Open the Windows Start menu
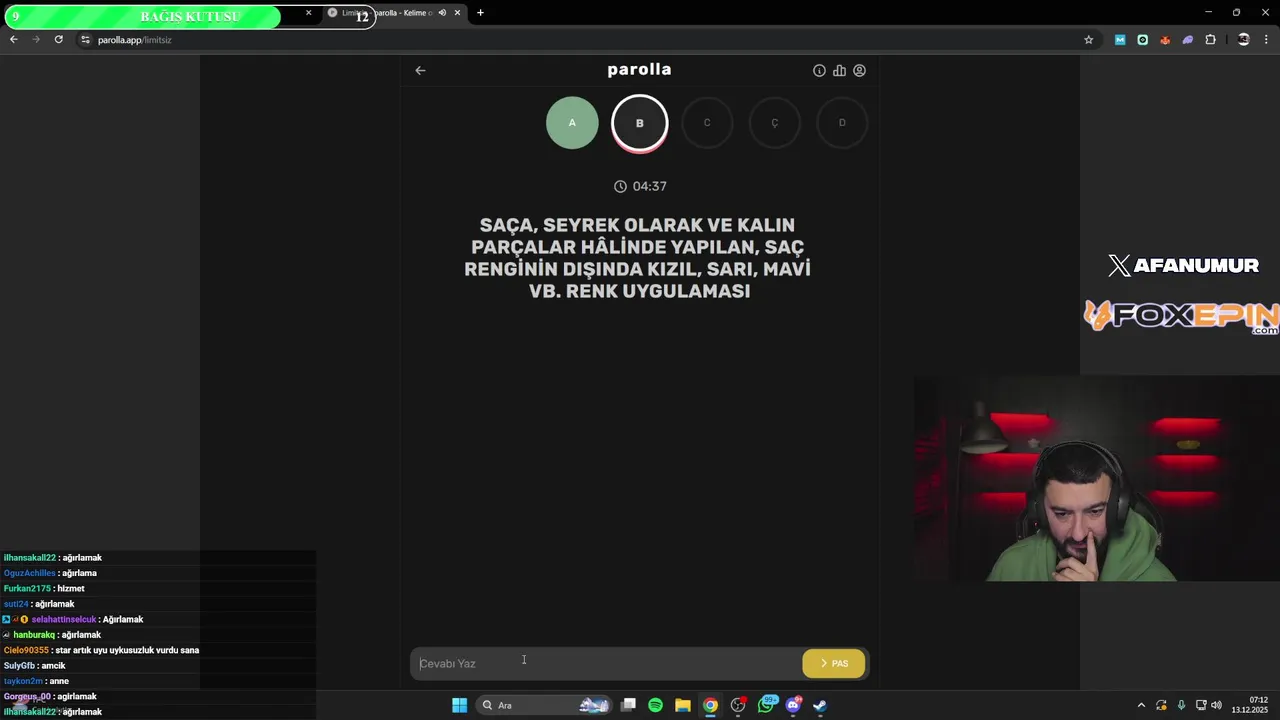This screenshot has height=720, width=1280. click(x=459, y=705)
